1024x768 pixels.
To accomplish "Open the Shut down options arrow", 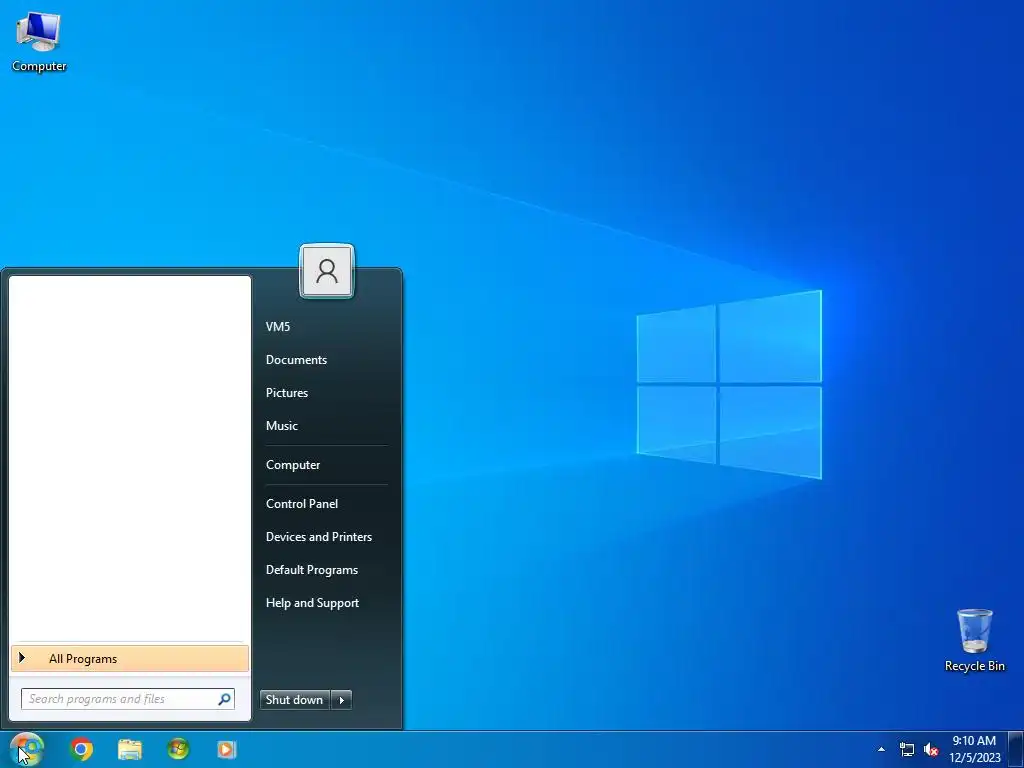I will (x=342, y=699).
